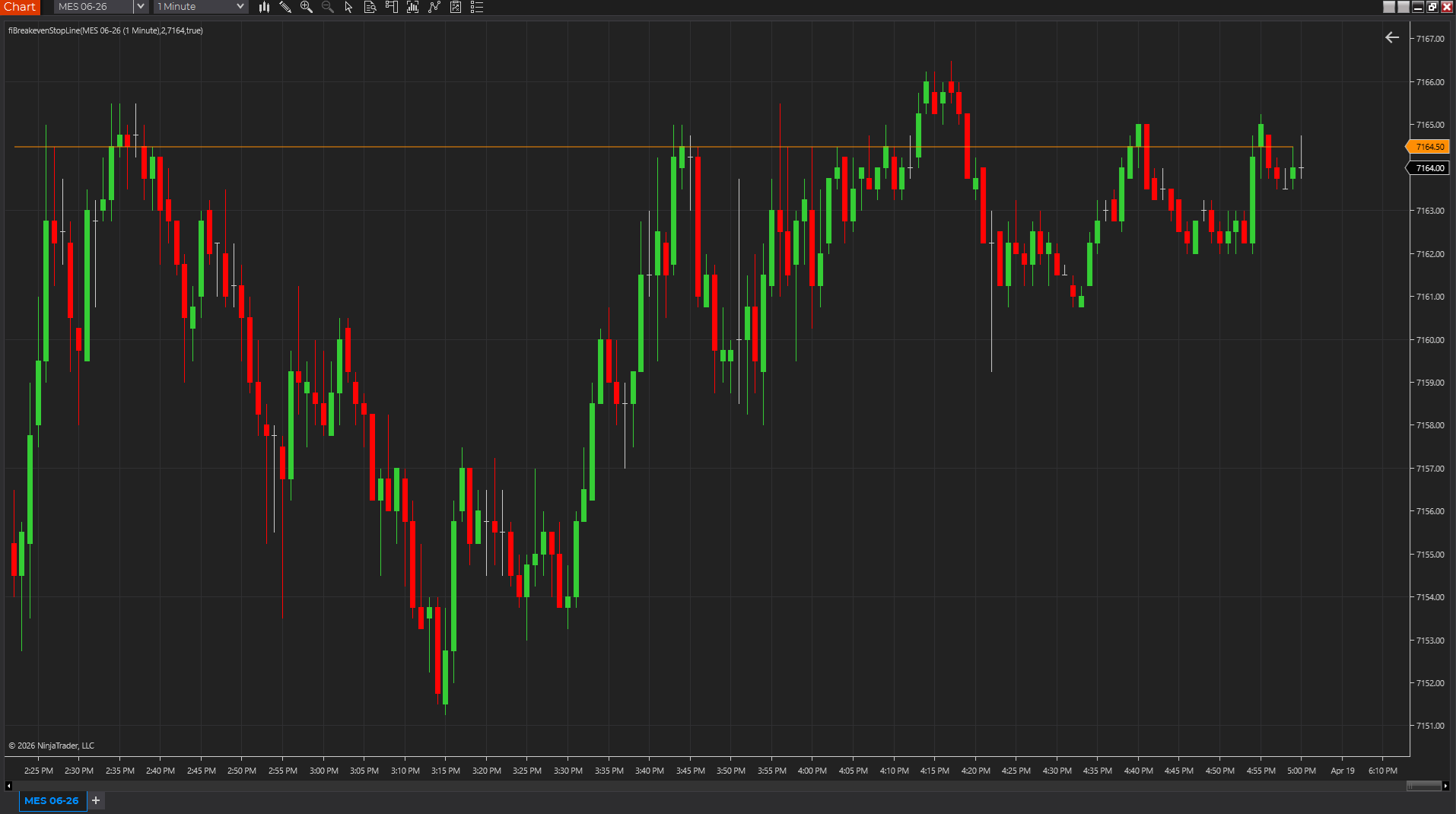
Task: Toggle the Chart Trader panel icon
Action: click(x=392, y=7)
